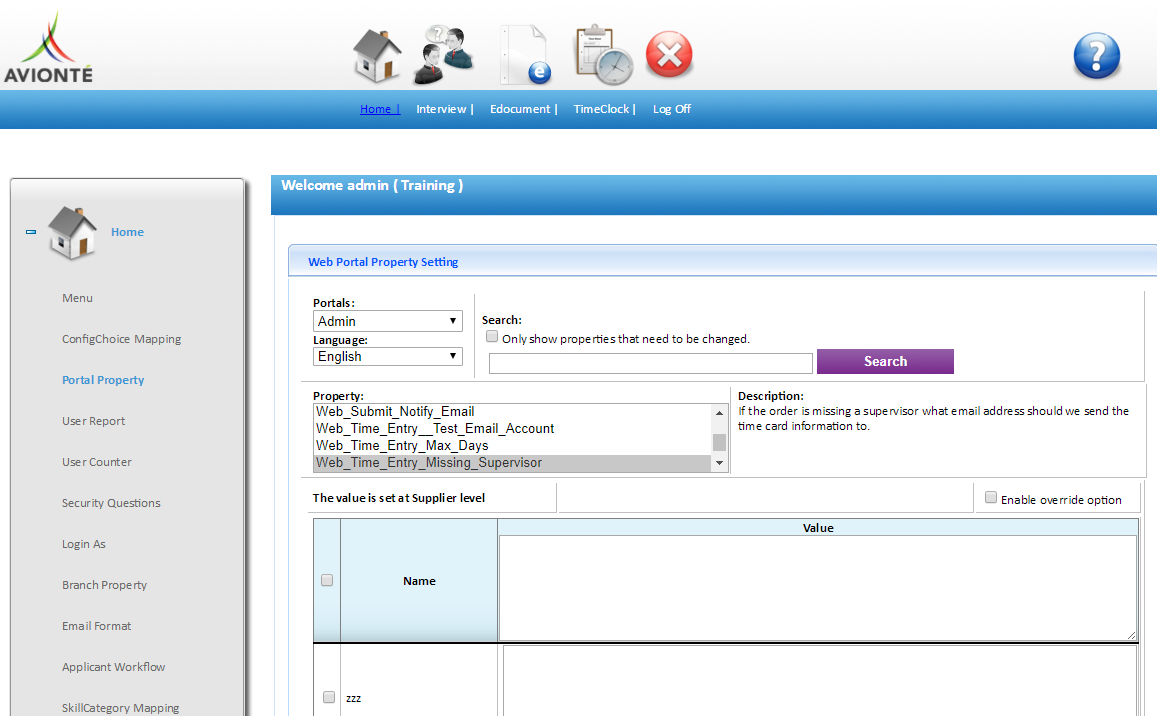Click the Search text input field
The width and height of the screenshot is (1157, 716).
tap(651, 363)
